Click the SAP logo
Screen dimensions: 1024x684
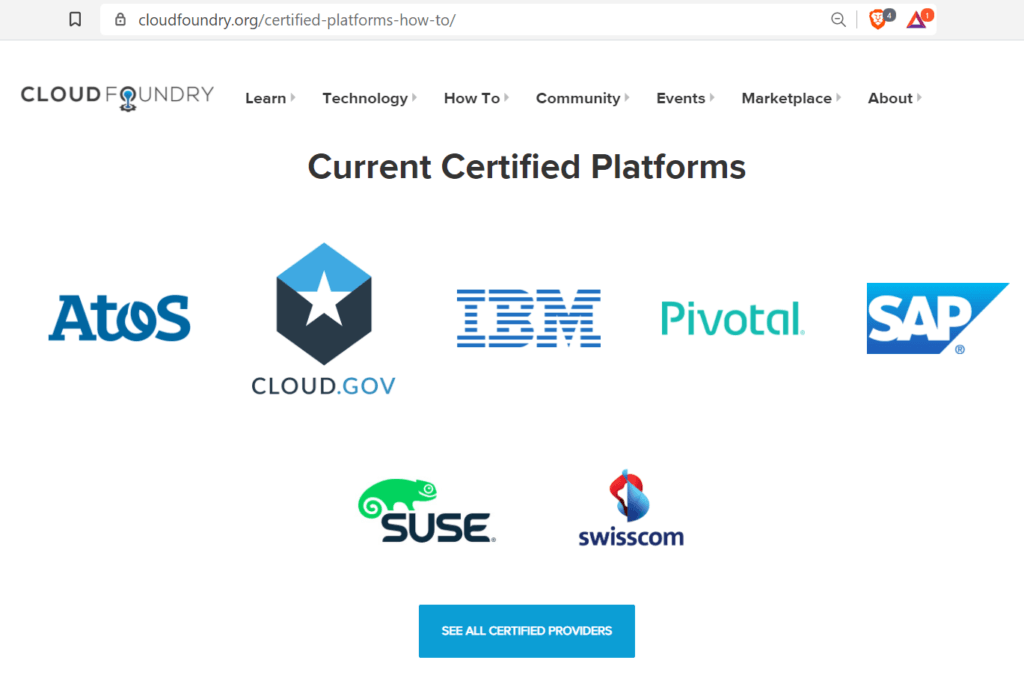[938, 318]
